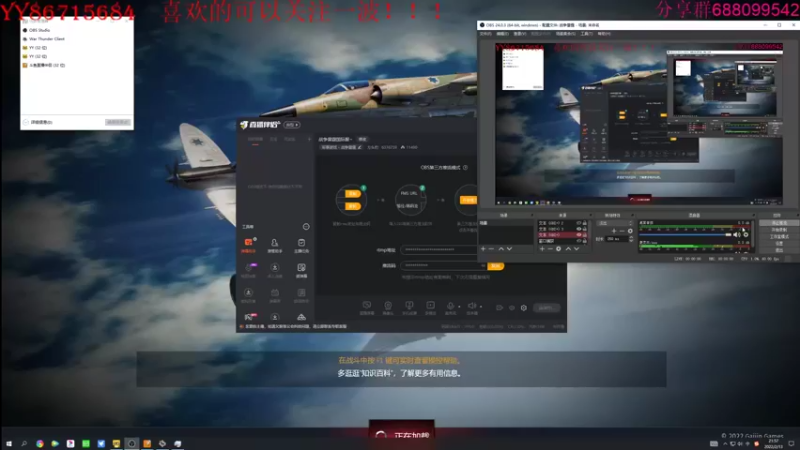Click the grey start button in companion bottom bar
Screen dimensions: 800x450
point(546,308)
